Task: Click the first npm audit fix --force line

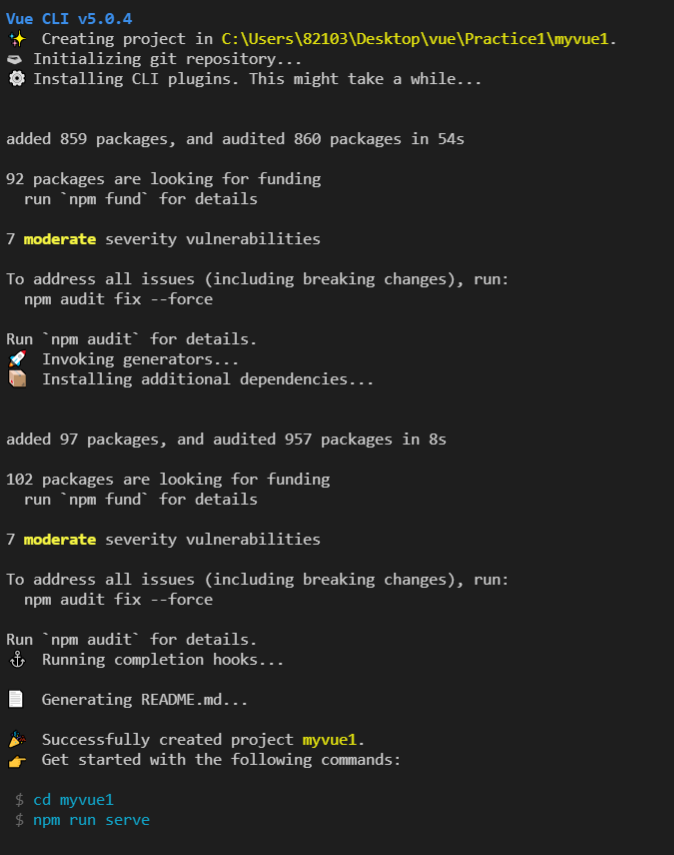Action: pos(118,299)
